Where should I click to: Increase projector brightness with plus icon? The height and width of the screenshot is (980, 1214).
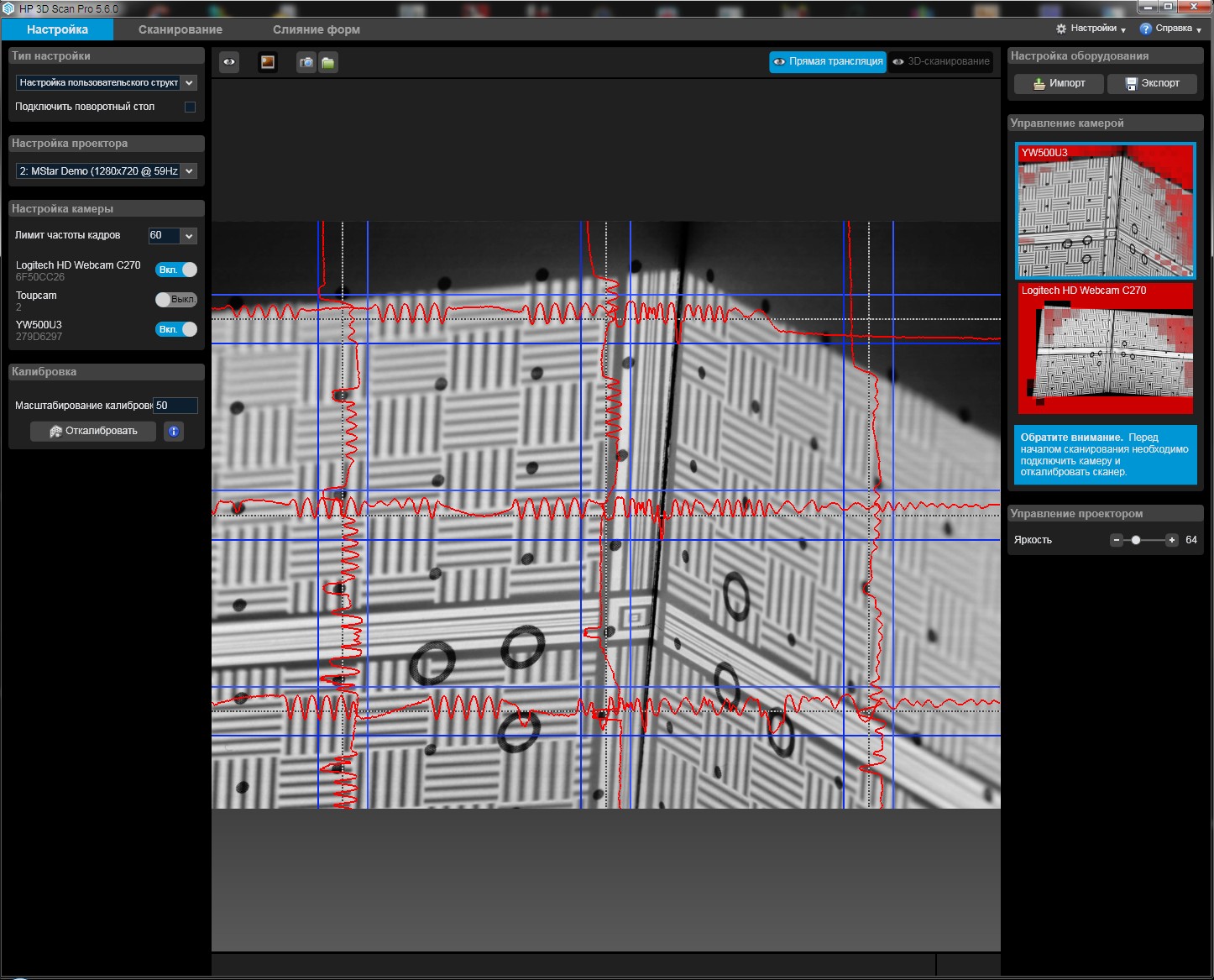tap(1171, 540)
